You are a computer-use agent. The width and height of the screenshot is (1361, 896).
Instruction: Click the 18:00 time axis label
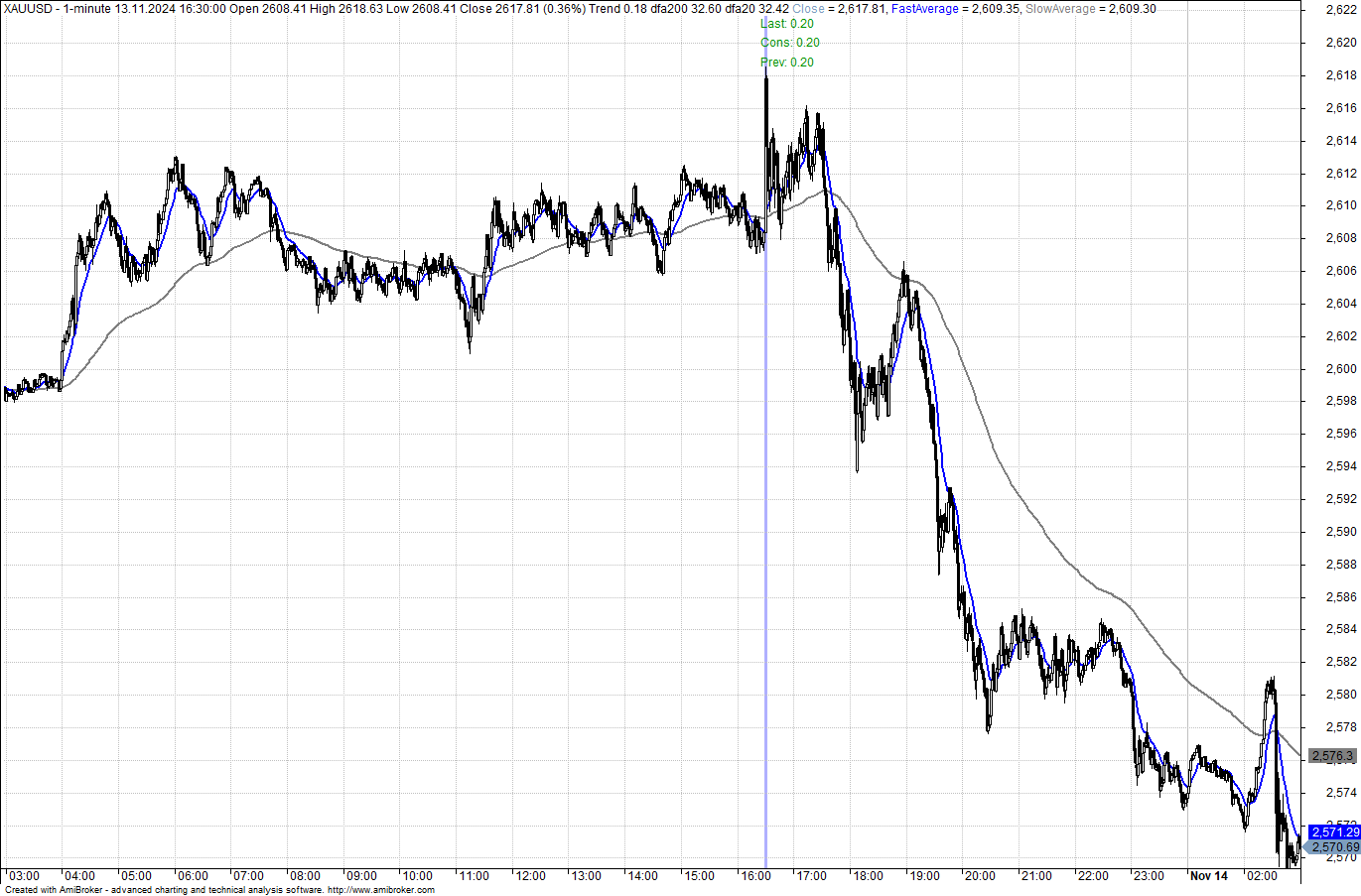click(x=868, y=876)
